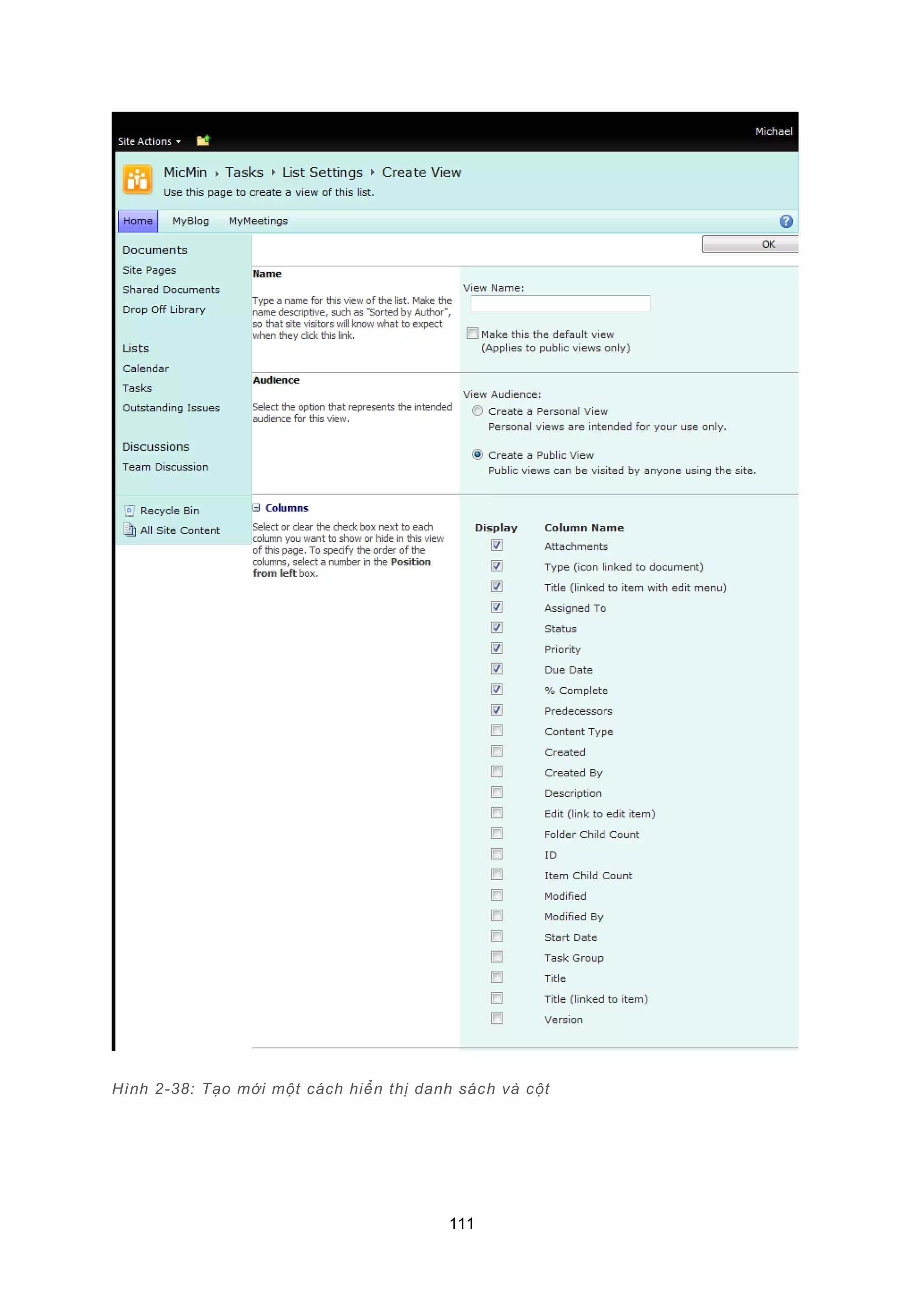Open the MyMeetings navigation tab
This screenshot has height=1306, width=924.
point(258,221)
